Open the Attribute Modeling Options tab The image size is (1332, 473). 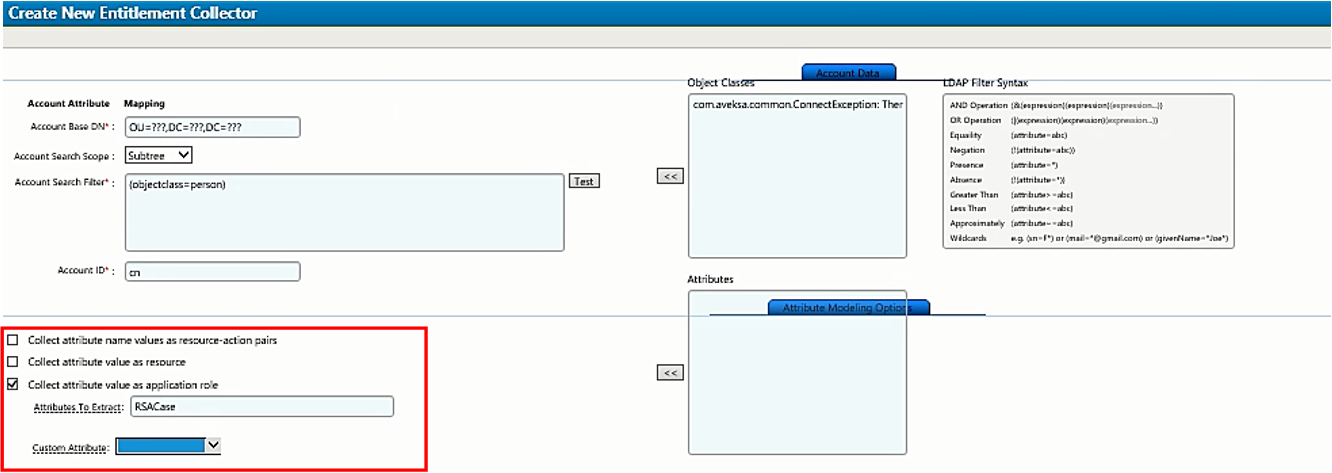[x=848, y=307]
